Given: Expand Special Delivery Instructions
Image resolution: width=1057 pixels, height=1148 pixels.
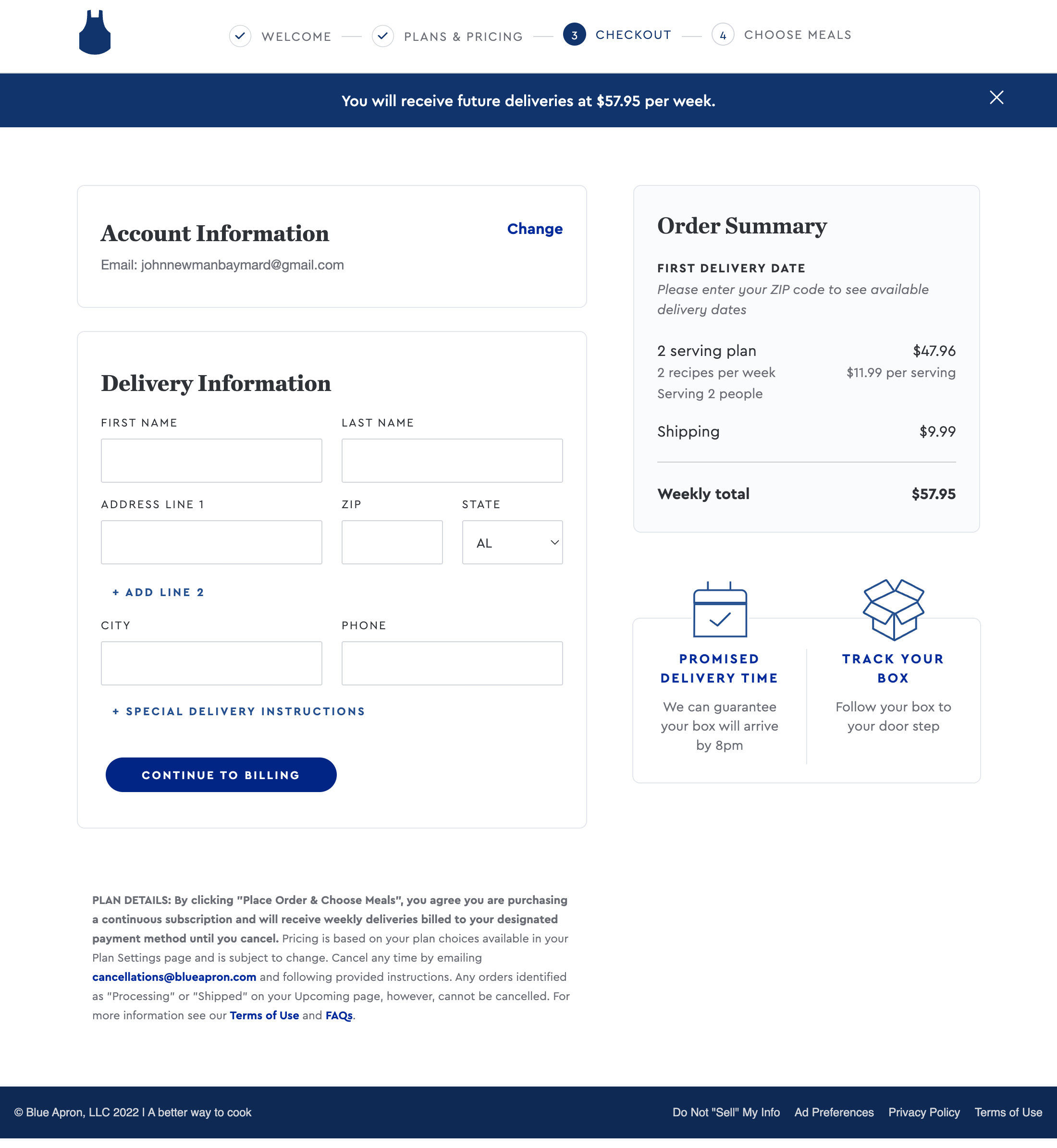Looking at the screenshot, I should point(238,711).
